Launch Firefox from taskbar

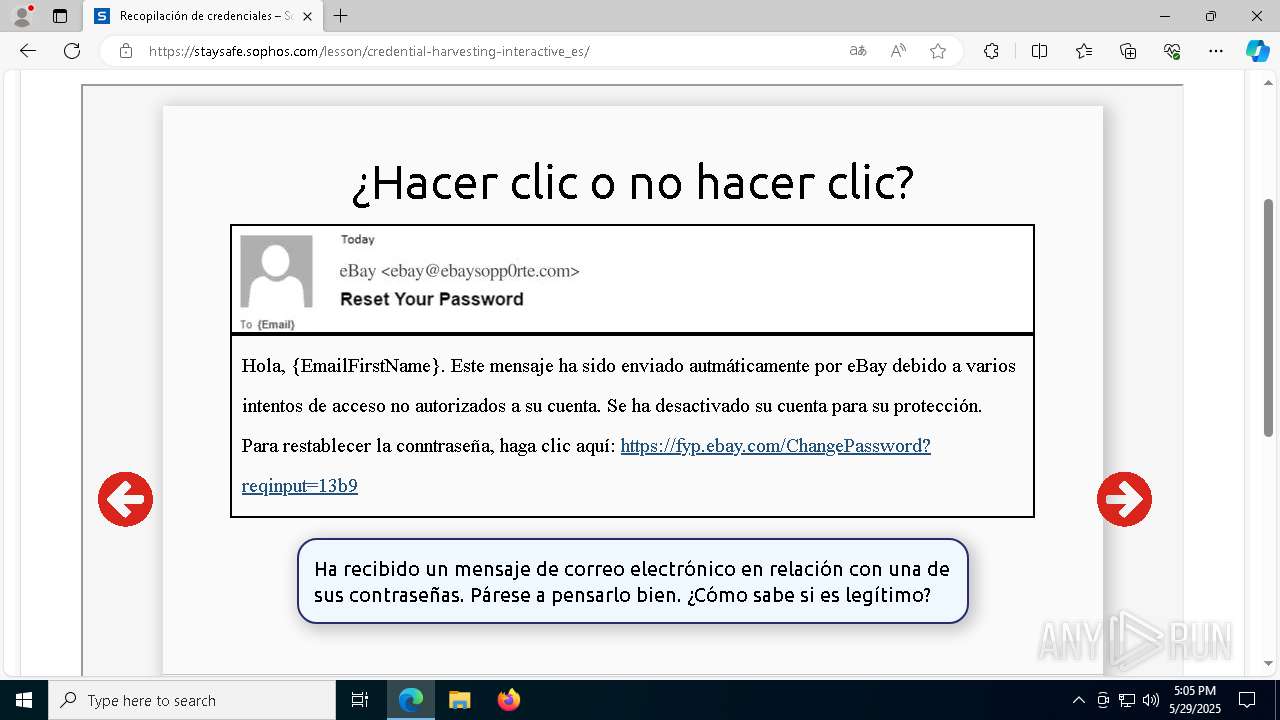[x=509, y=700]
